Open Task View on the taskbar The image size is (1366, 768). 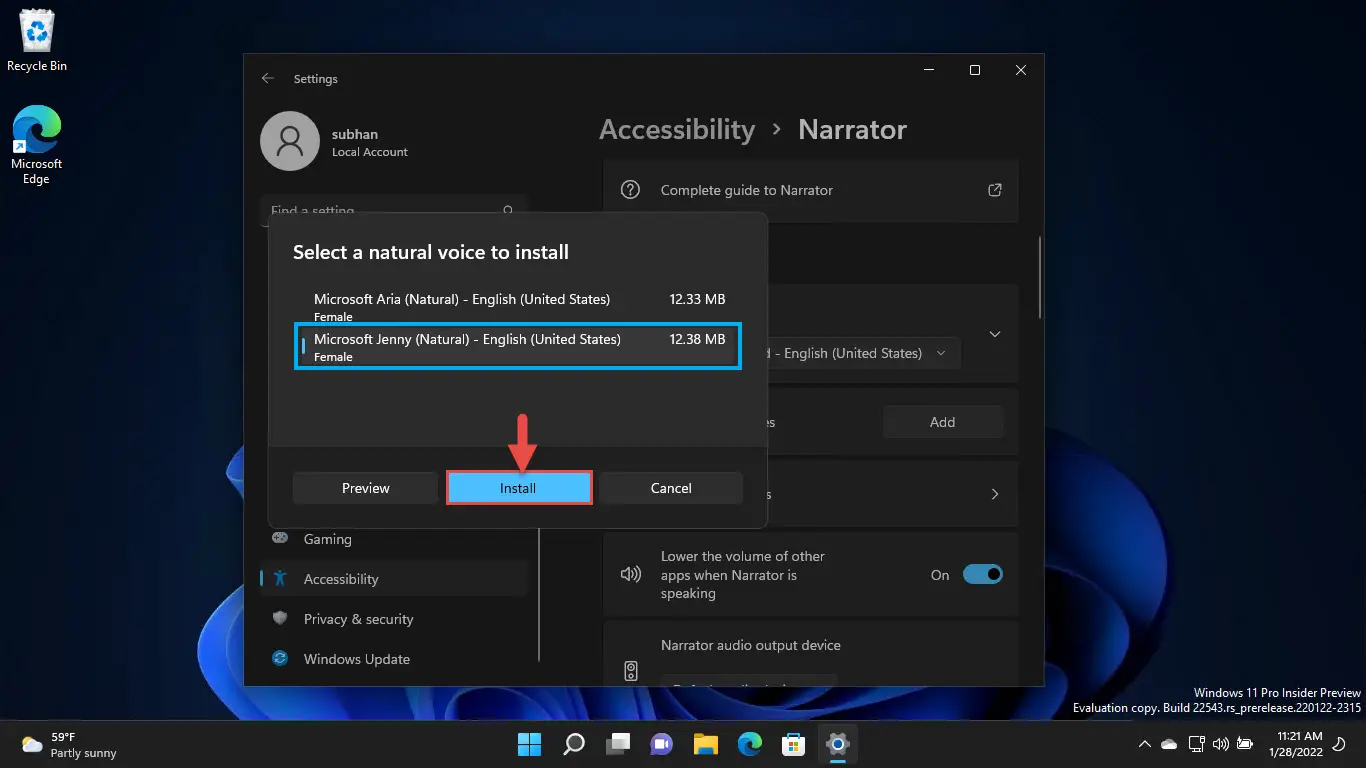pyautogui.click(x=618, y=744)
